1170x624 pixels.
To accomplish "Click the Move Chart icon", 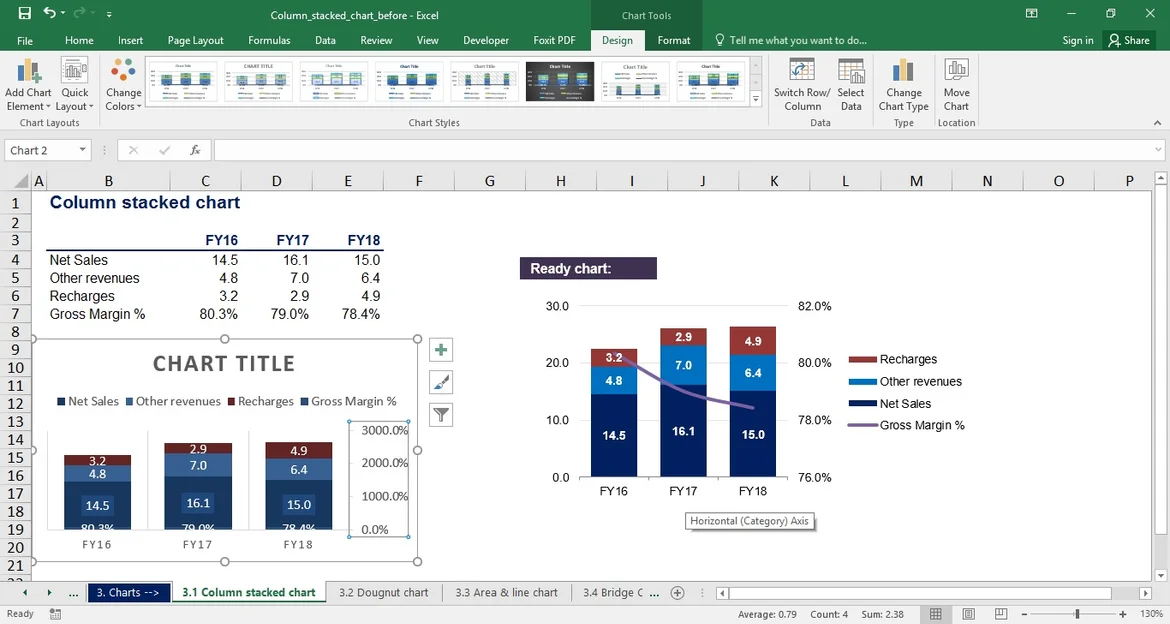I will [956, 71].
